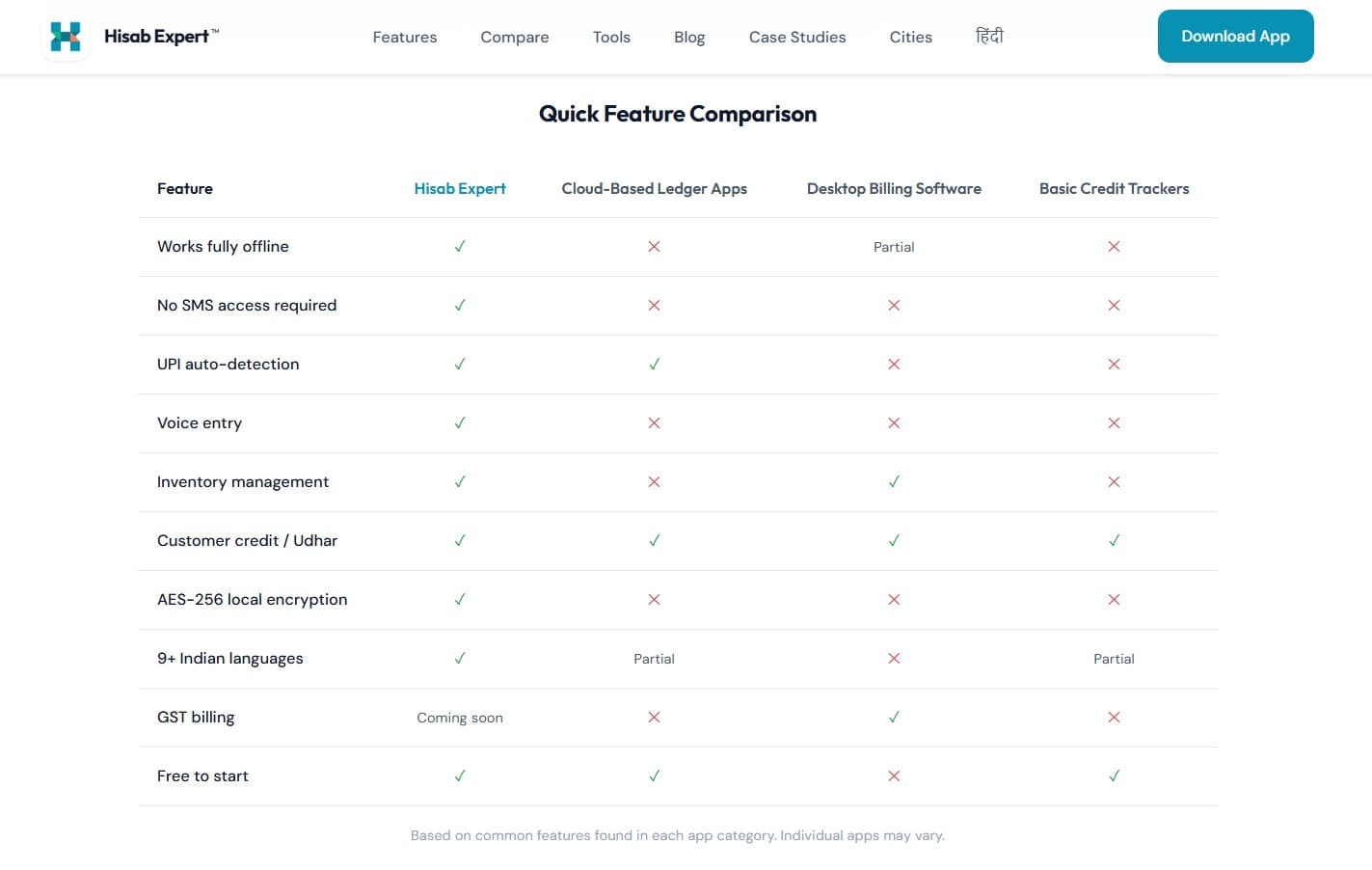Click the Desktop Billing cross for No SMS access required
The width and height of the screenshot is (1372, 870).
click(894, 305)
